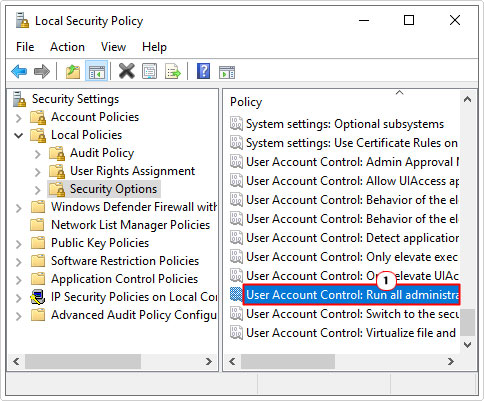Click tree pane horizontal scrollbar thumb
This screenshot has height=401, width=484.
point(83,361)
